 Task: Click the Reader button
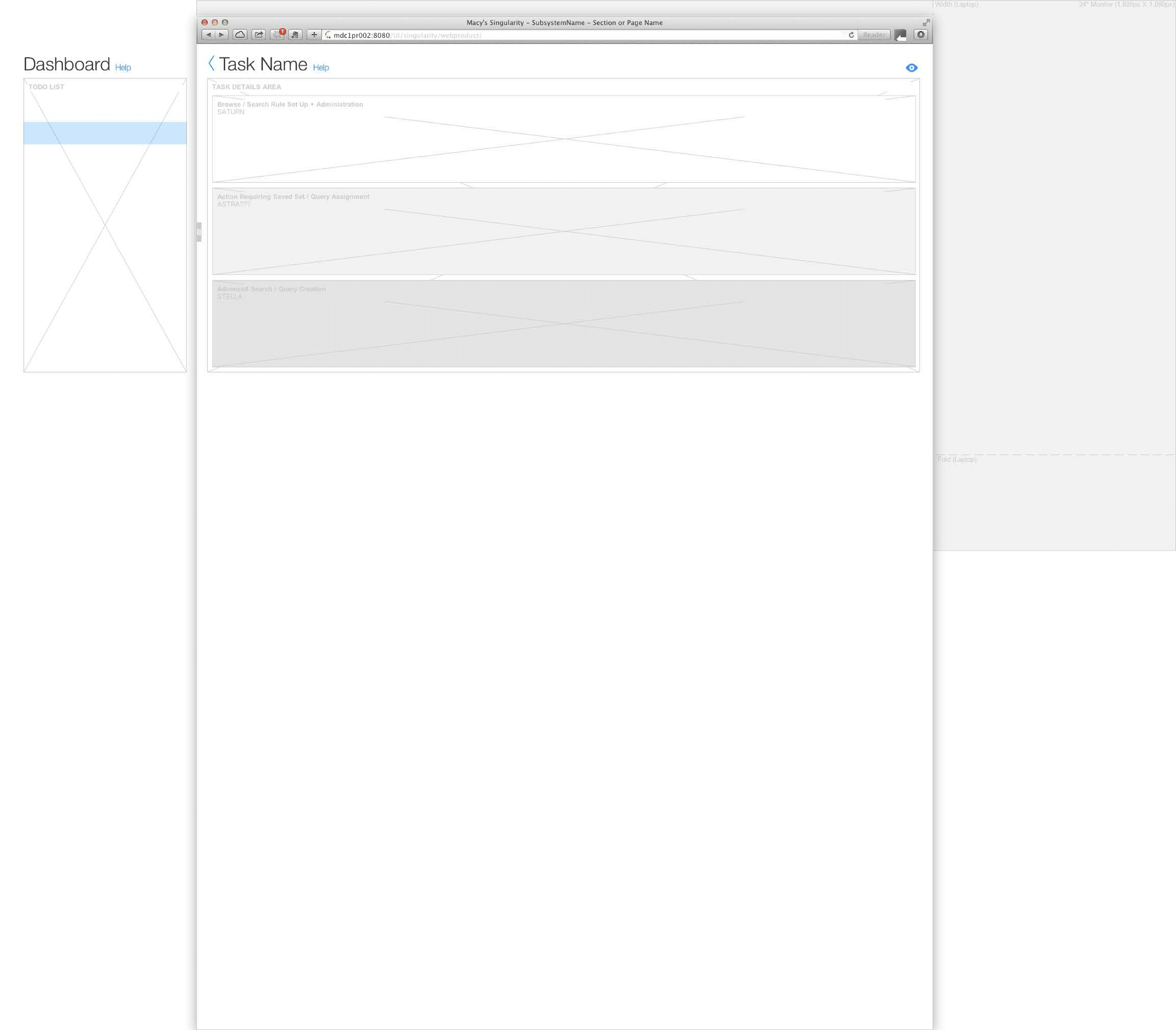pos(874,35)
